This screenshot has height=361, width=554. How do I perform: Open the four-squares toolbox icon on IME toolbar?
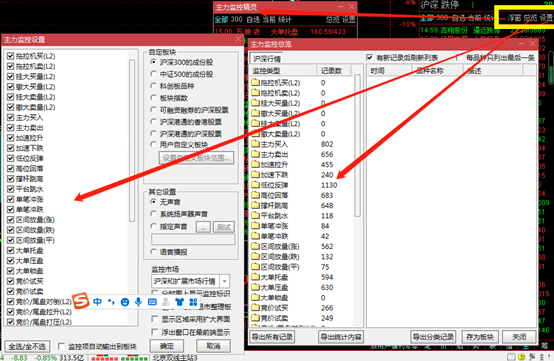pos(193,302)
